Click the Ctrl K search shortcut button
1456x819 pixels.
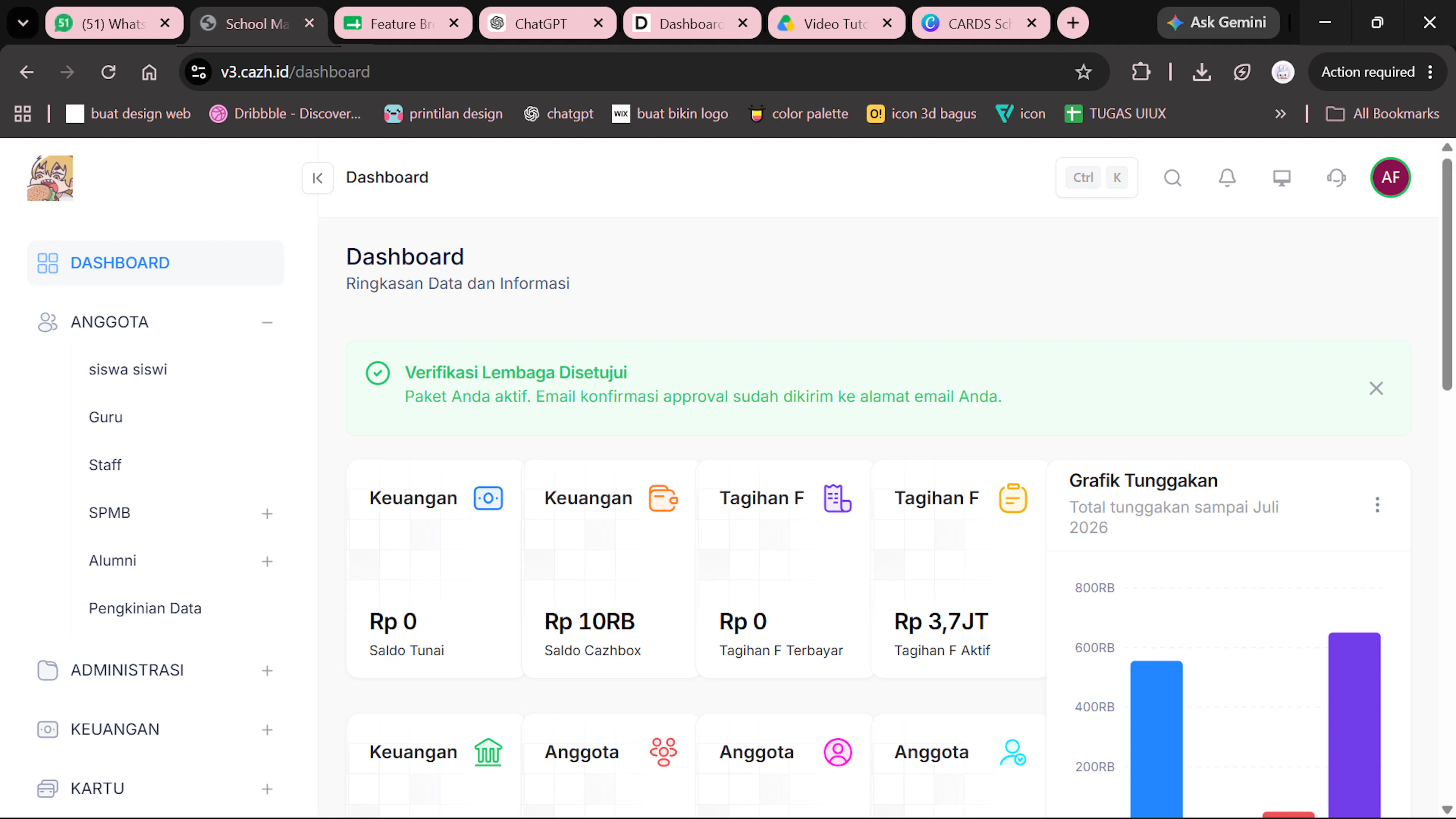[x=1097, y=177]
